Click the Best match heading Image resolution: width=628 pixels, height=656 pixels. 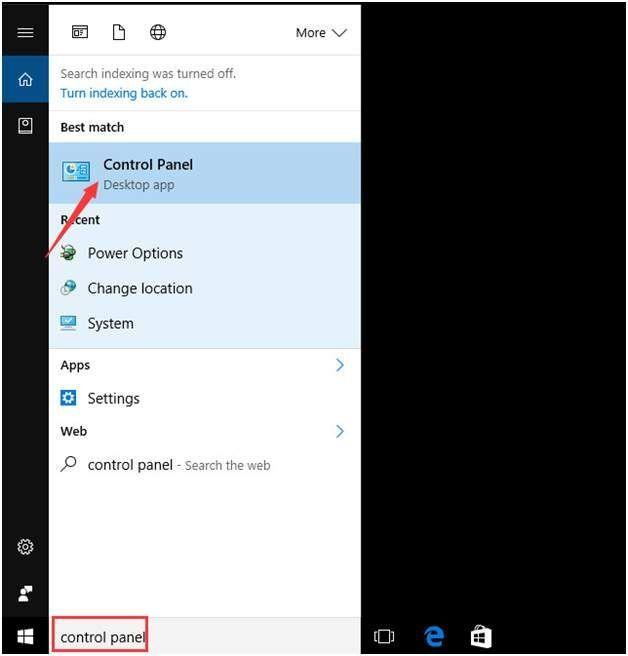pos(92,127)
